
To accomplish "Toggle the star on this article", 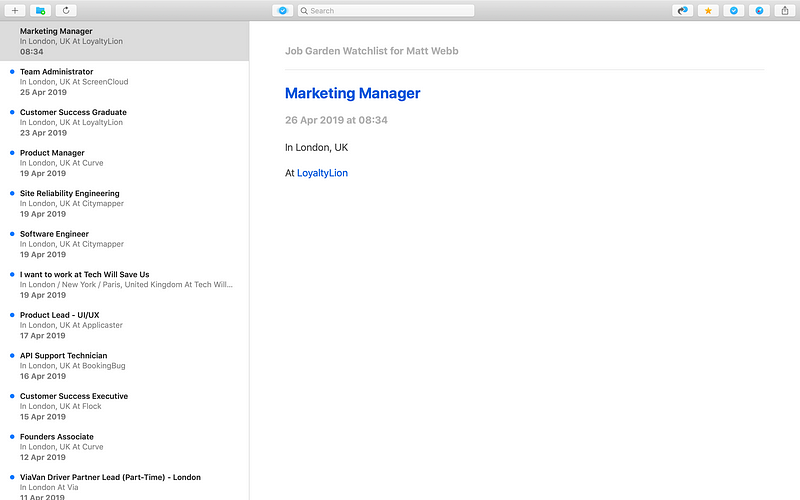I will [708, 10].
